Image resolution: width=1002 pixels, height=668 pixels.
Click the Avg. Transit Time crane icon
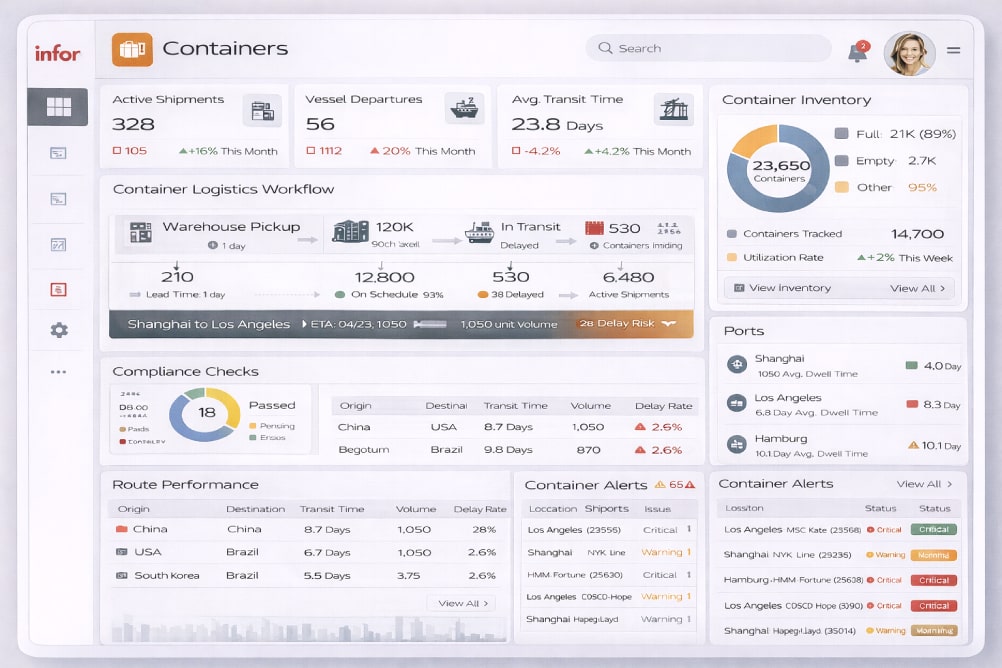(674, 109)
